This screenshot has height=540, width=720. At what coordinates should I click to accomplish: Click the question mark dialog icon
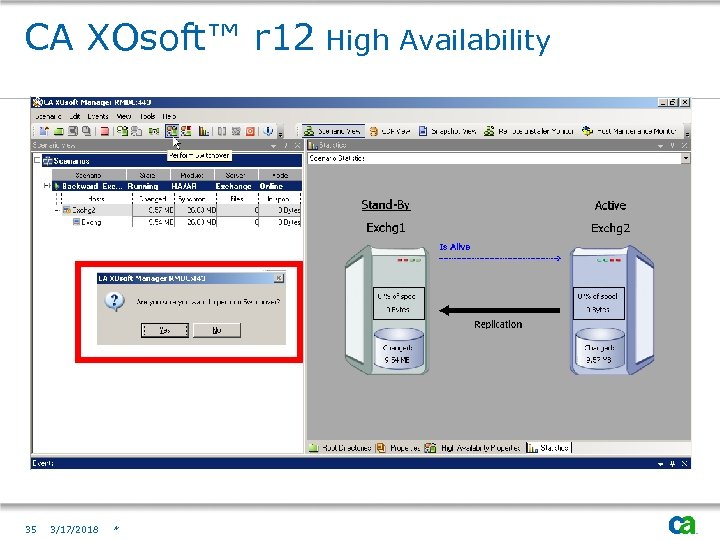point(114,302)
